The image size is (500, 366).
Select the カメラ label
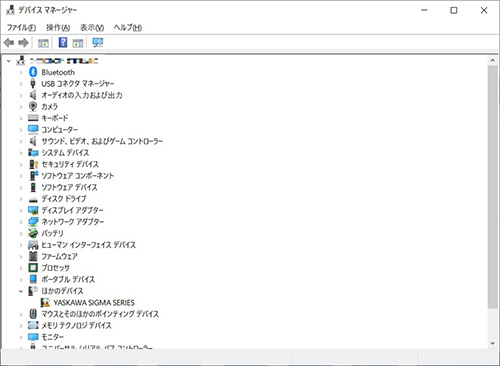pos(50,107)
